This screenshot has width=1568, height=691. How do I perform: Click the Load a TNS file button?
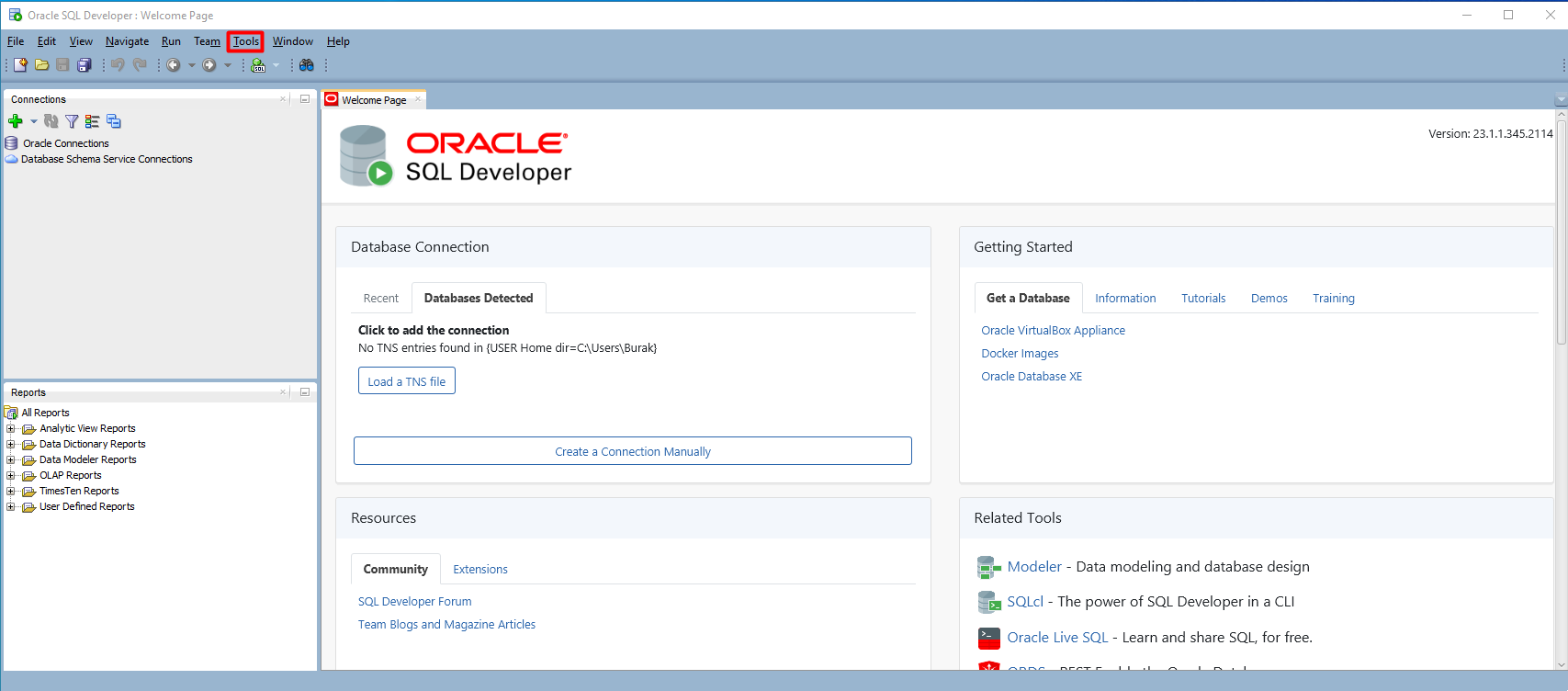click(x=406, y=381)
